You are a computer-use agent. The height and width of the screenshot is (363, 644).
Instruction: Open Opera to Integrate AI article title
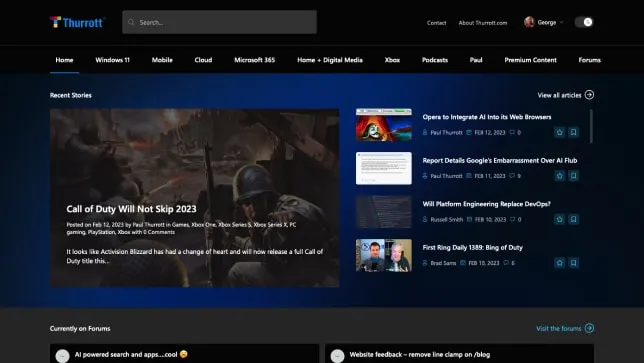(x=487, y=117)
